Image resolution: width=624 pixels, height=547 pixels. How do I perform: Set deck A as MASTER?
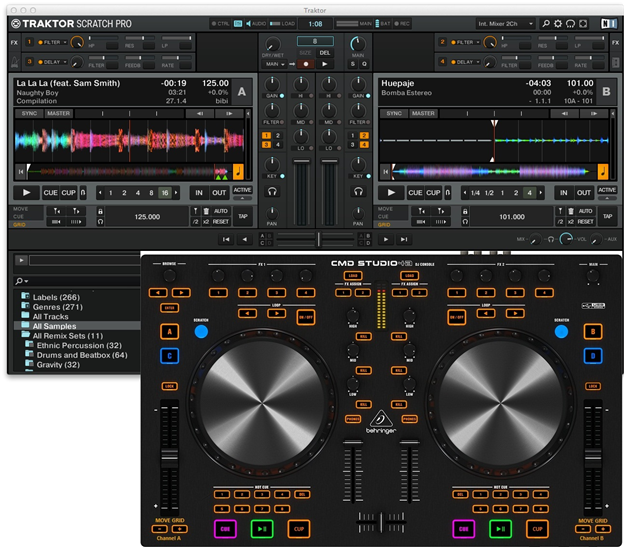(58, 113)
